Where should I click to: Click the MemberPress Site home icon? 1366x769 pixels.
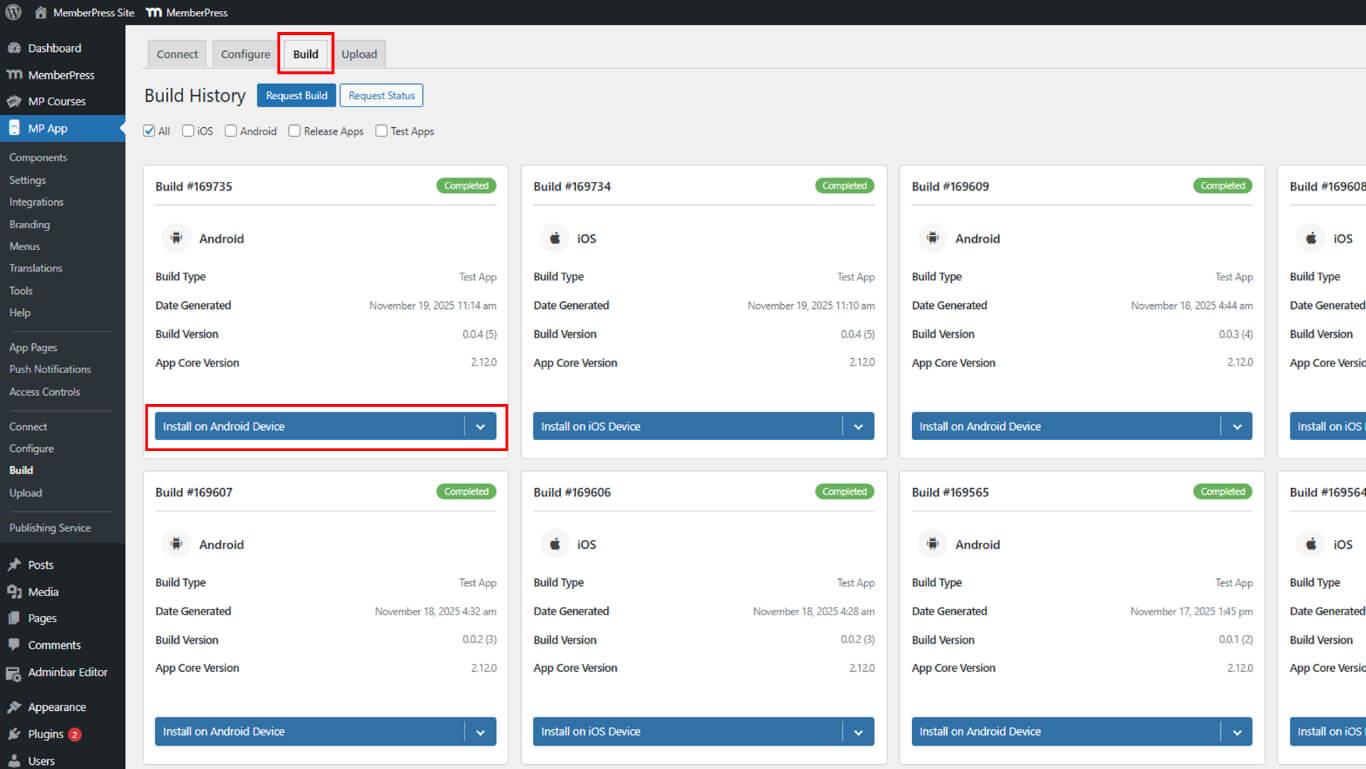coord(40,13)
